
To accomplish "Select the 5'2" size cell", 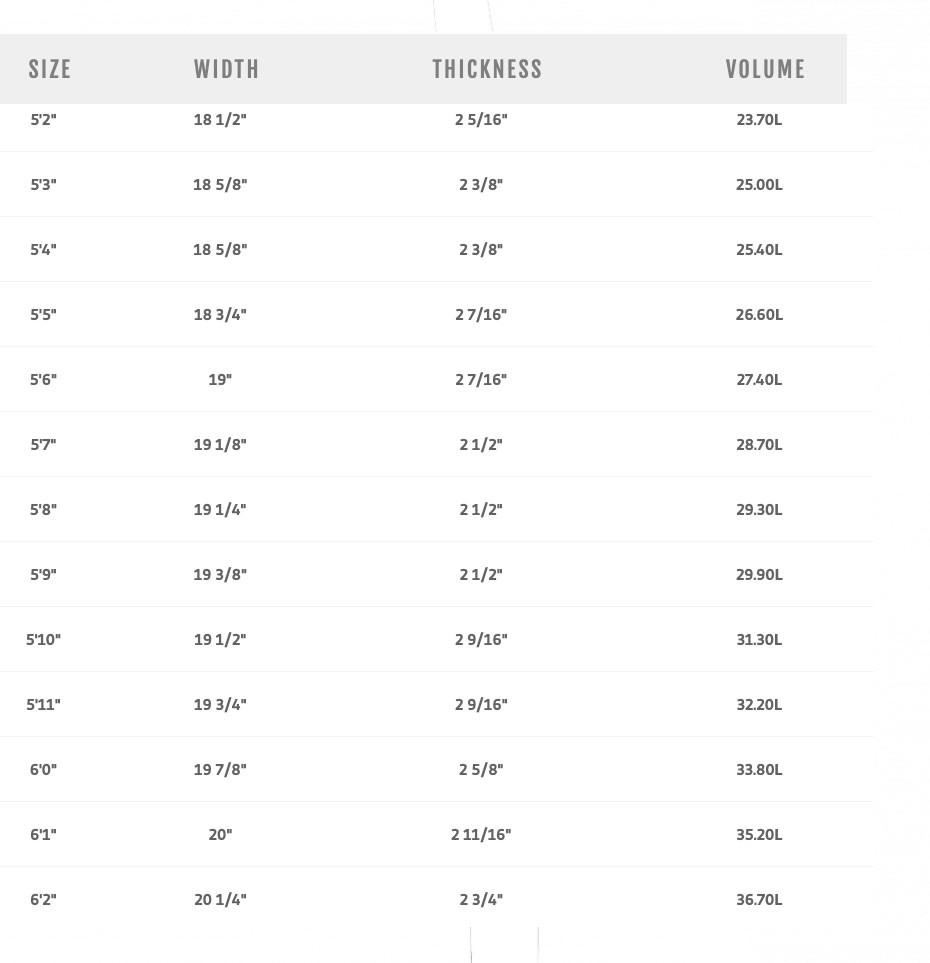I will point(43,120).
